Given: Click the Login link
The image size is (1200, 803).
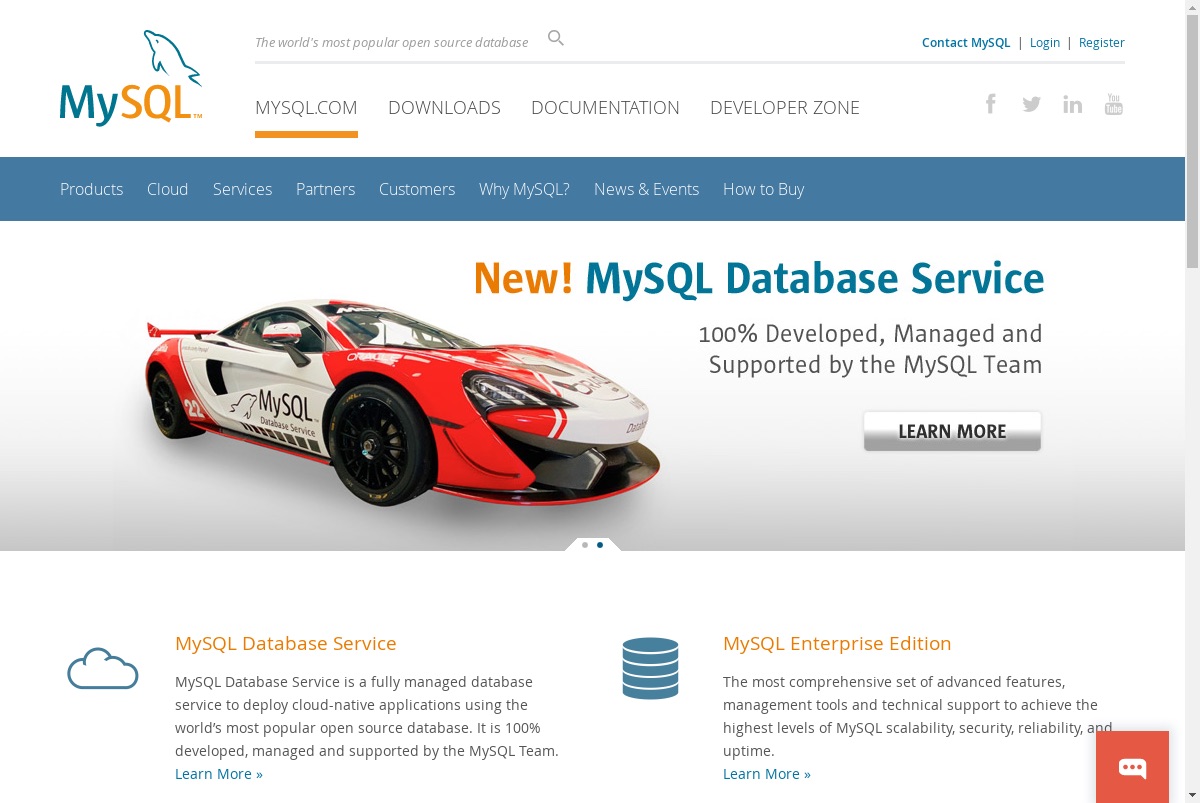Looking at the screenshot, I should click(1045, 42).
